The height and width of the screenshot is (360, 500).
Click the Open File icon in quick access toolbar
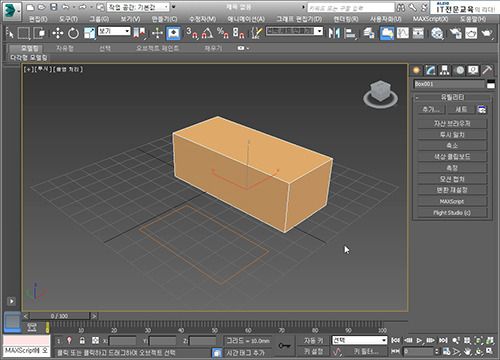(41, 7)
